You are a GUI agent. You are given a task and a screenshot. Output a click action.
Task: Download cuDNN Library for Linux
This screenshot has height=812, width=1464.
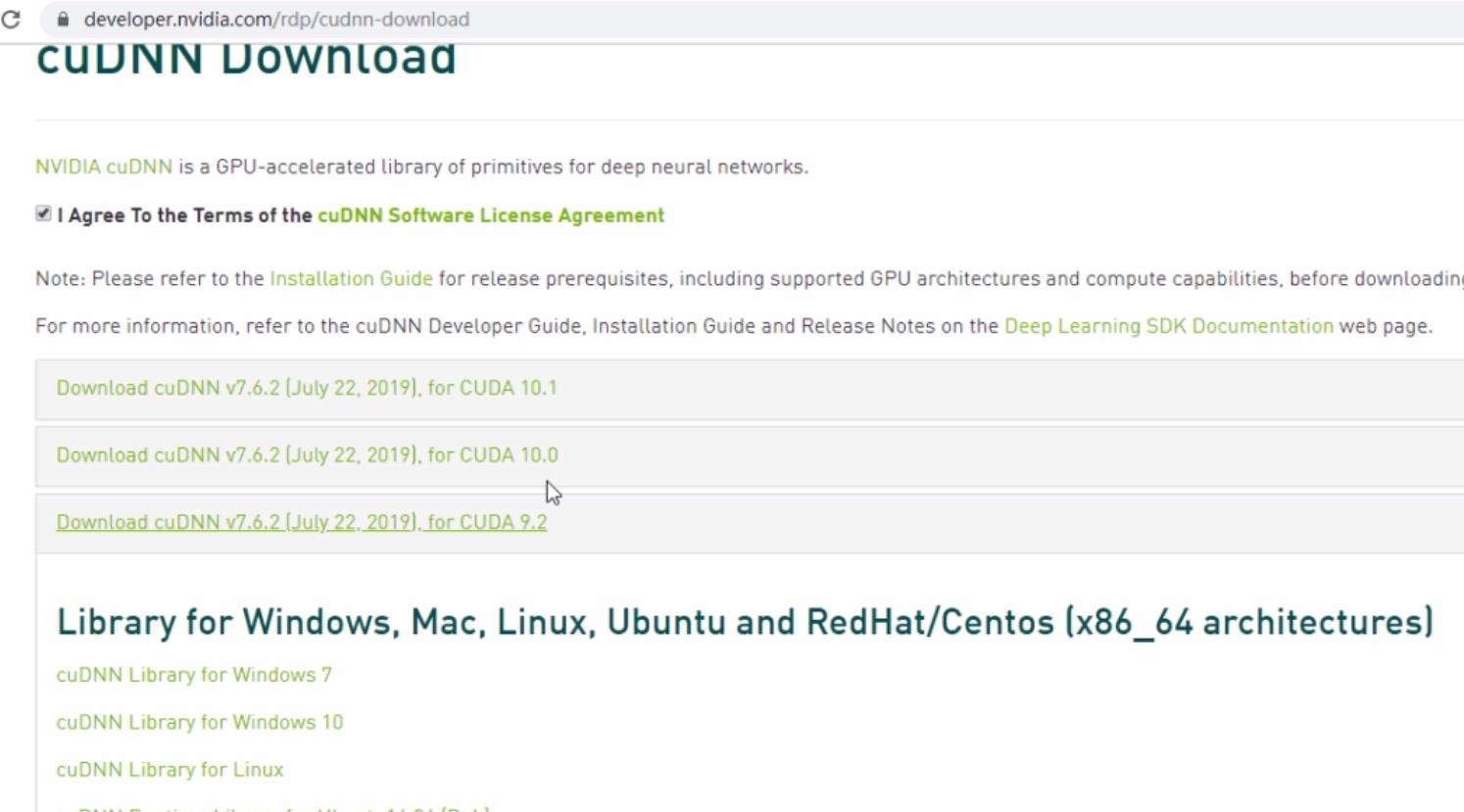(x=170, y=770)
